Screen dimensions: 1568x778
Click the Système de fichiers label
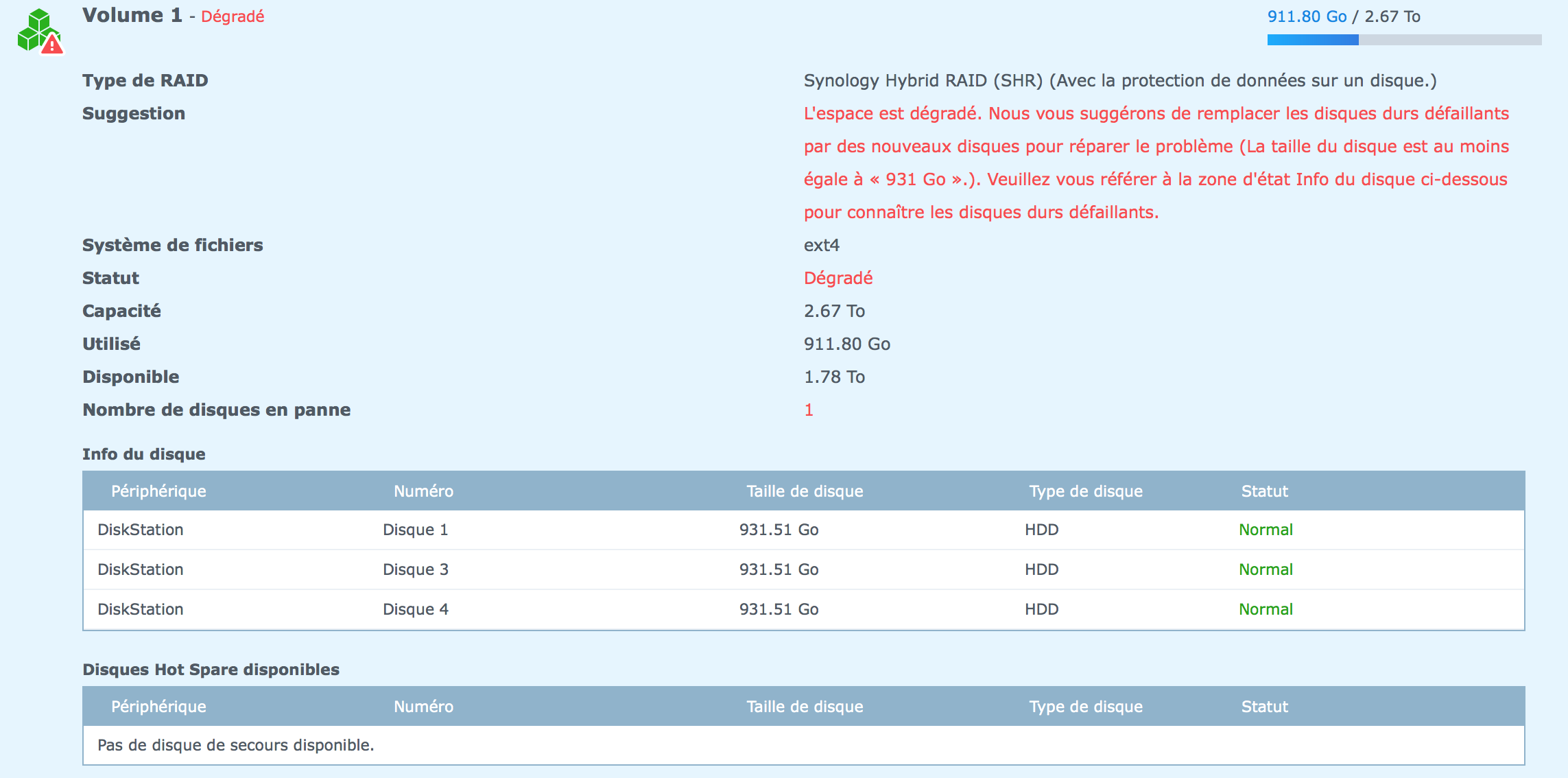tap(173, 245)
